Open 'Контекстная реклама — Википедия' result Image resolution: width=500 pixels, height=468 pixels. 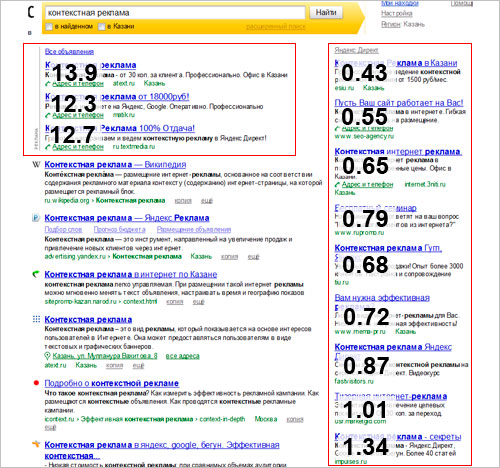click(115, 165)
